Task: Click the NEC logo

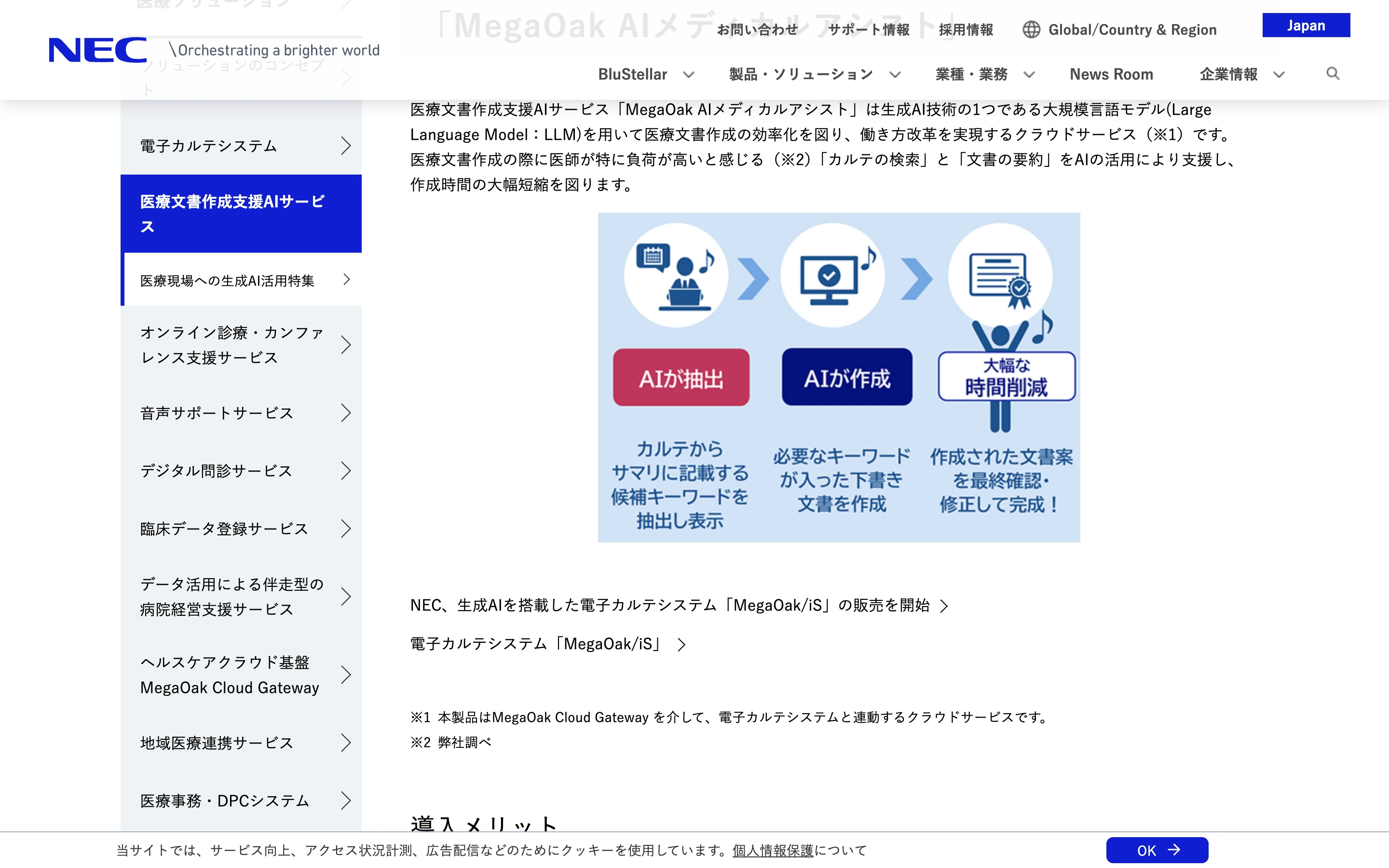Action: (97, 50)
